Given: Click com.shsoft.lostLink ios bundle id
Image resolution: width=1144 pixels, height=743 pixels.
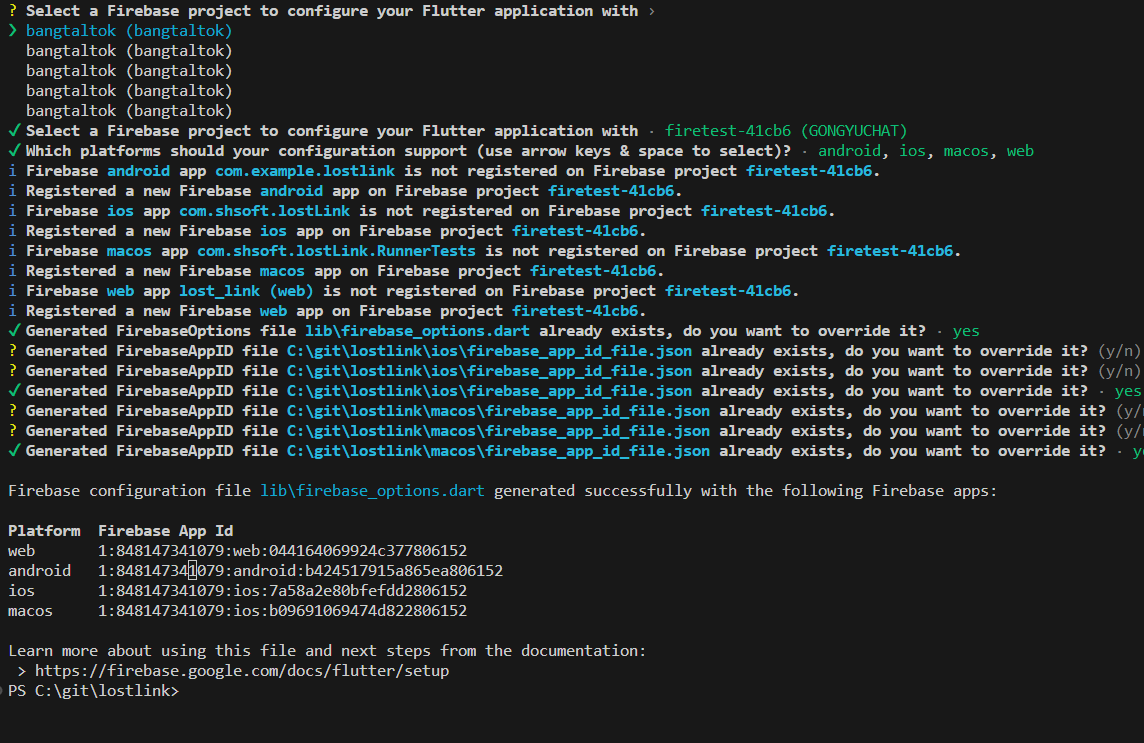Looking at the screenshot, I should pos(265,211).
